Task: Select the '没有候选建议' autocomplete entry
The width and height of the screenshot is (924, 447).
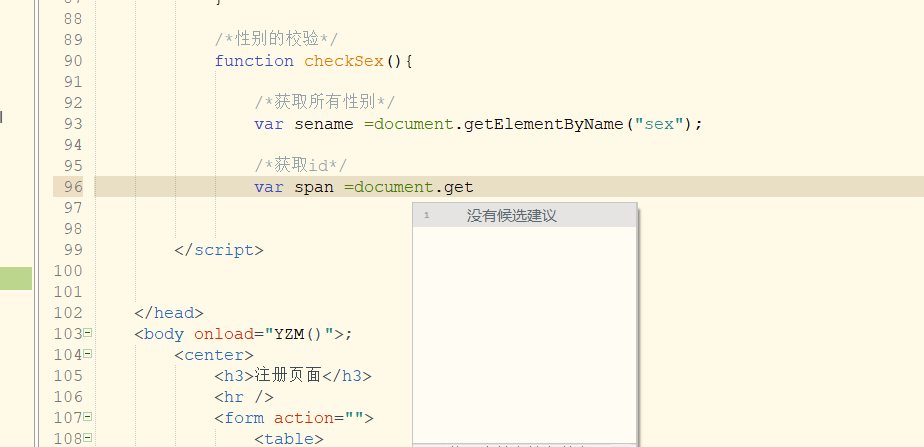Action: point(524,216)
